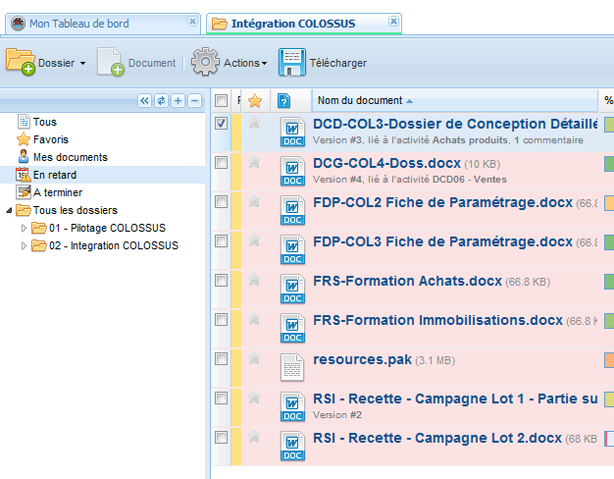The width and height of the screenshot is (614, 479).
Task: Select FRS-Formation Immobilisations.docx checkbox
Action: pos(221,320)
